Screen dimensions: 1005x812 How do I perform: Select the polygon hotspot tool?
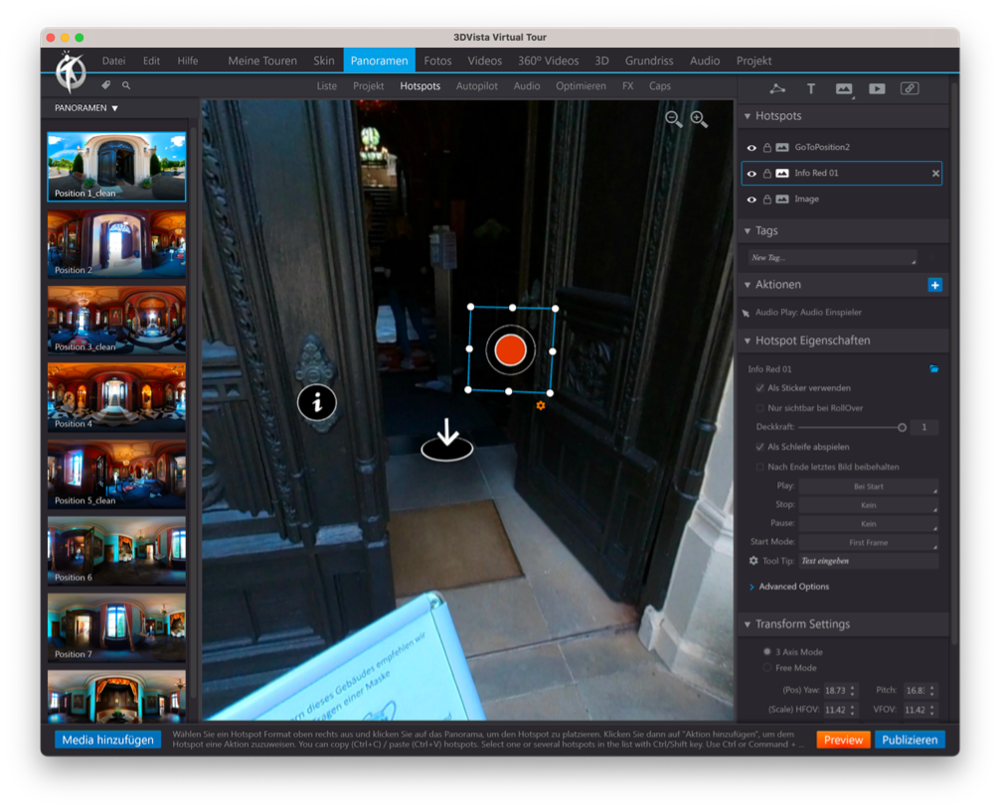coord(777,89)
